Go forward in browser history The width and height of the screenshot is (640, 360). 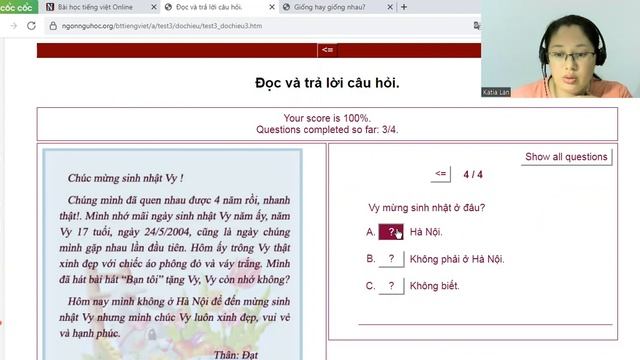(13, 26)
